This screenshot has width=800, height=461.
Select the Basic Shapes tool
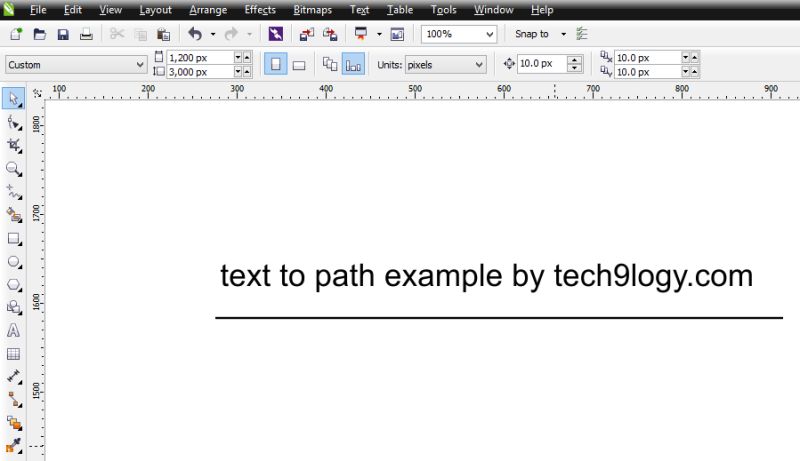coord(14,307)
